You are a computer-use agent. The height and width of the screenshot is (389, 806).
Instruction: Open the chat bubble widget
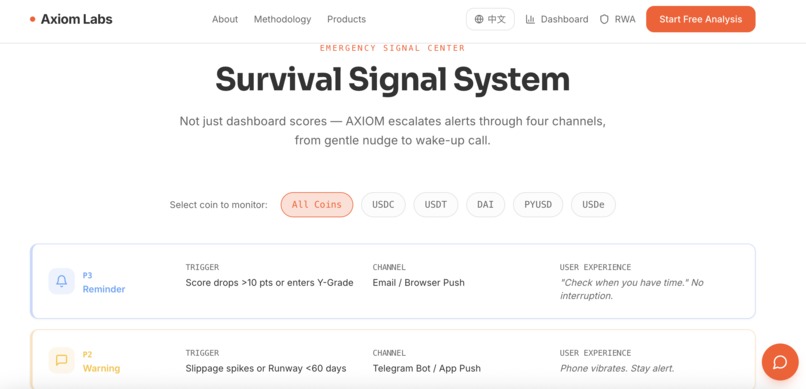pos(780,362)
